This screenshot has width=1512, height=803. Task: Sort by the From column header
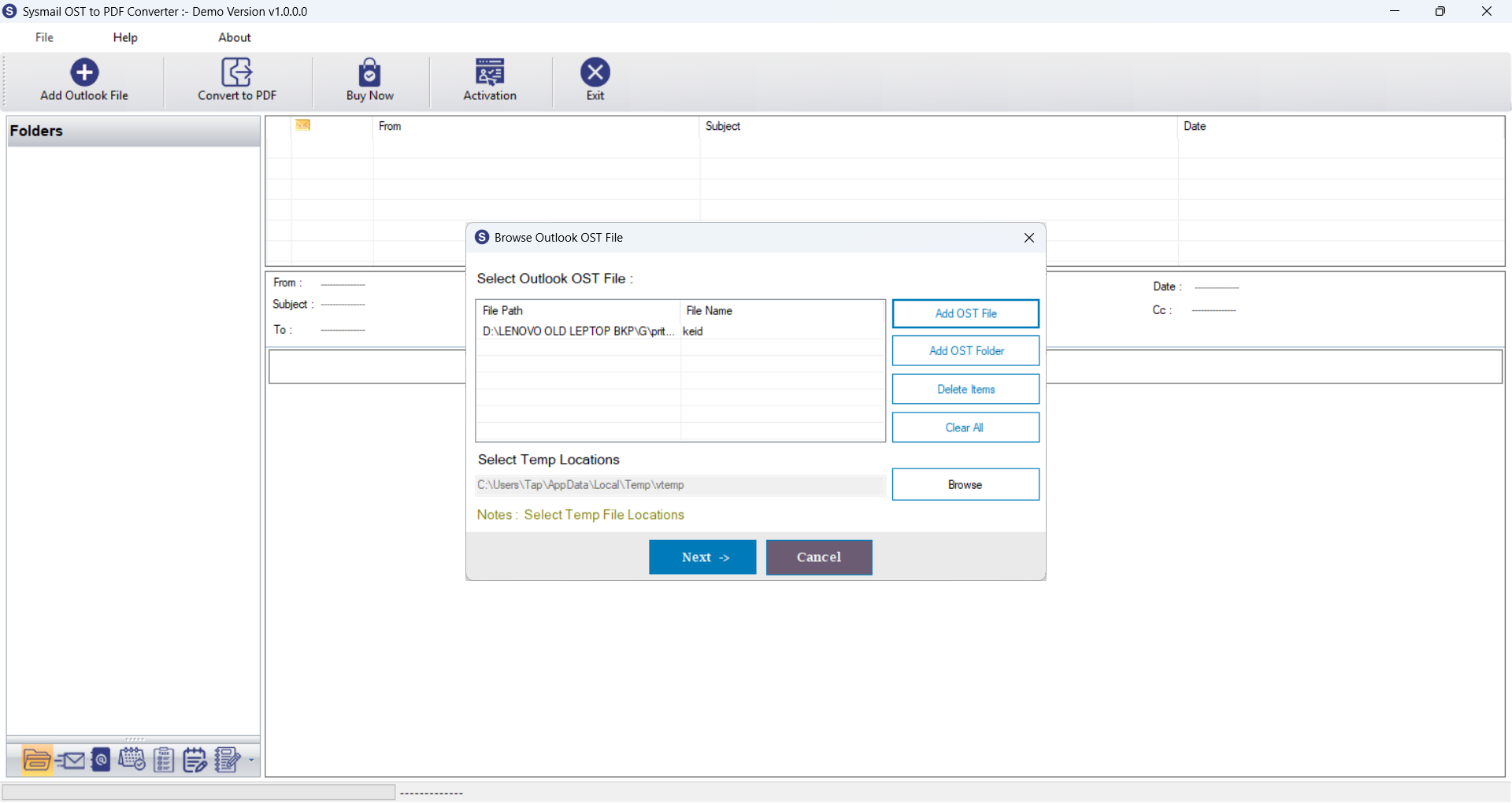coord(536,126)
